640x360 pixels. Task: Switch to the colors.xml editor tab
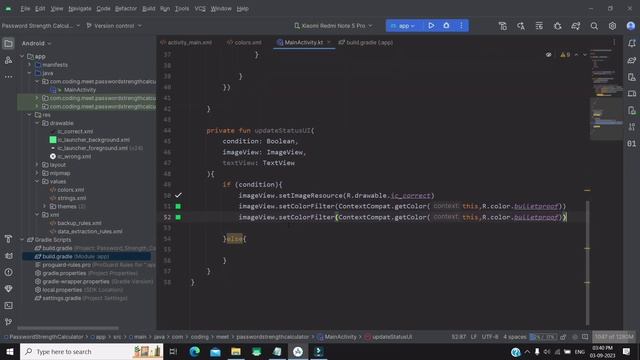pyautogui.click(x=244, y=42)
